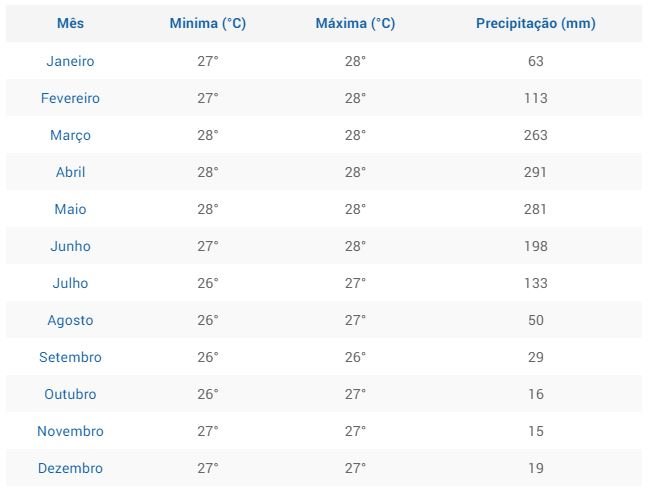Click the 291 precipitation value for Abril

click(x=536, y=172)
